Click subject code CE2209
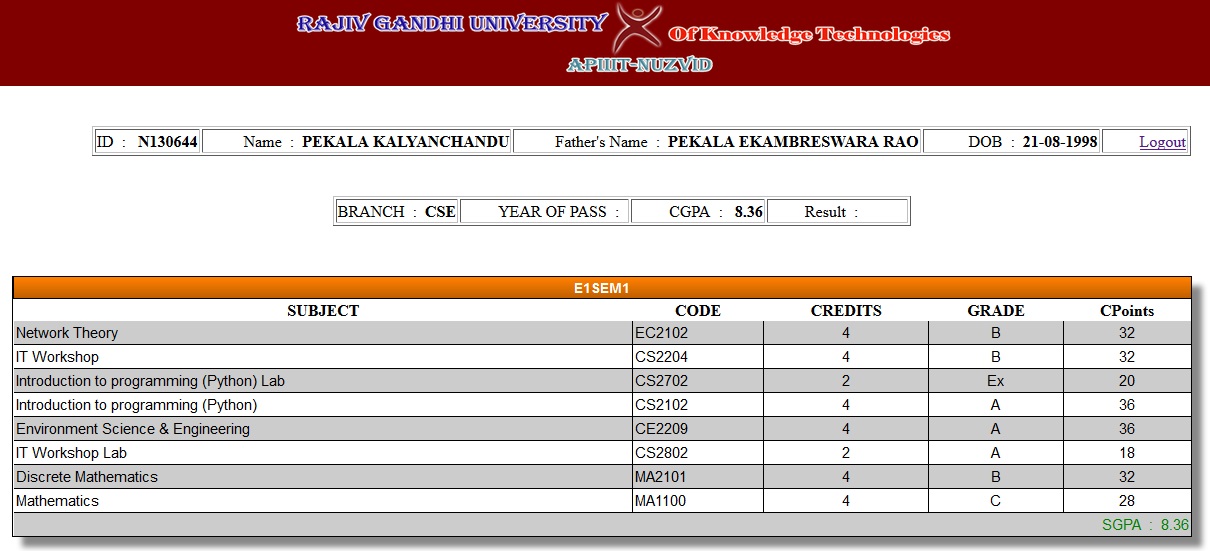1210x551 pixels. (x=661, y=429)
